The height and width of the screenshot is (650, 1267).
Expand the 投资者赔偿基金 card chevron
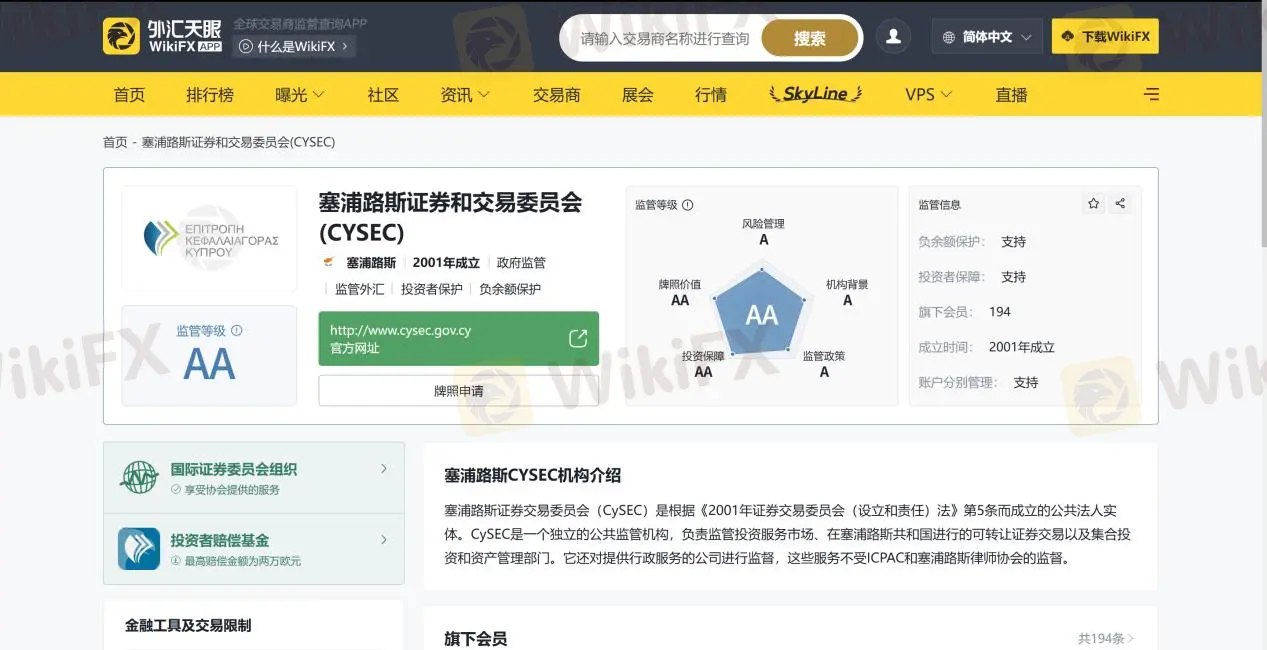point(384,539)
